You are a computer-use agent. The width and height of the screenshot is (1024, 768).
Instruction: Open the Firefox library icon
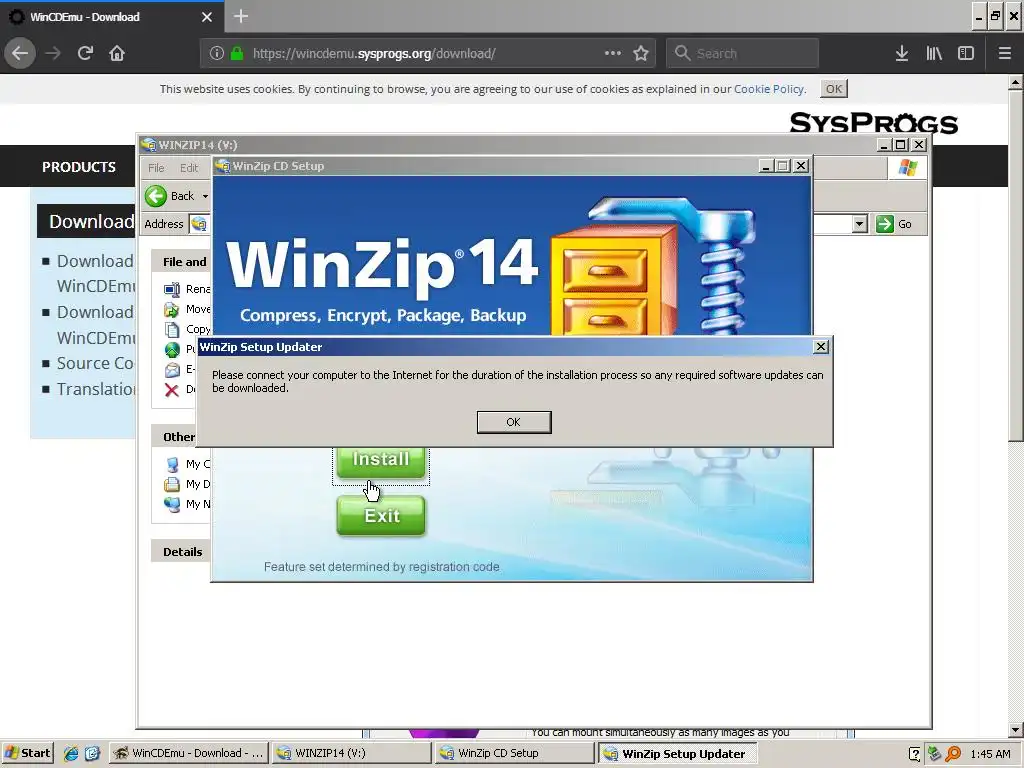934,54
